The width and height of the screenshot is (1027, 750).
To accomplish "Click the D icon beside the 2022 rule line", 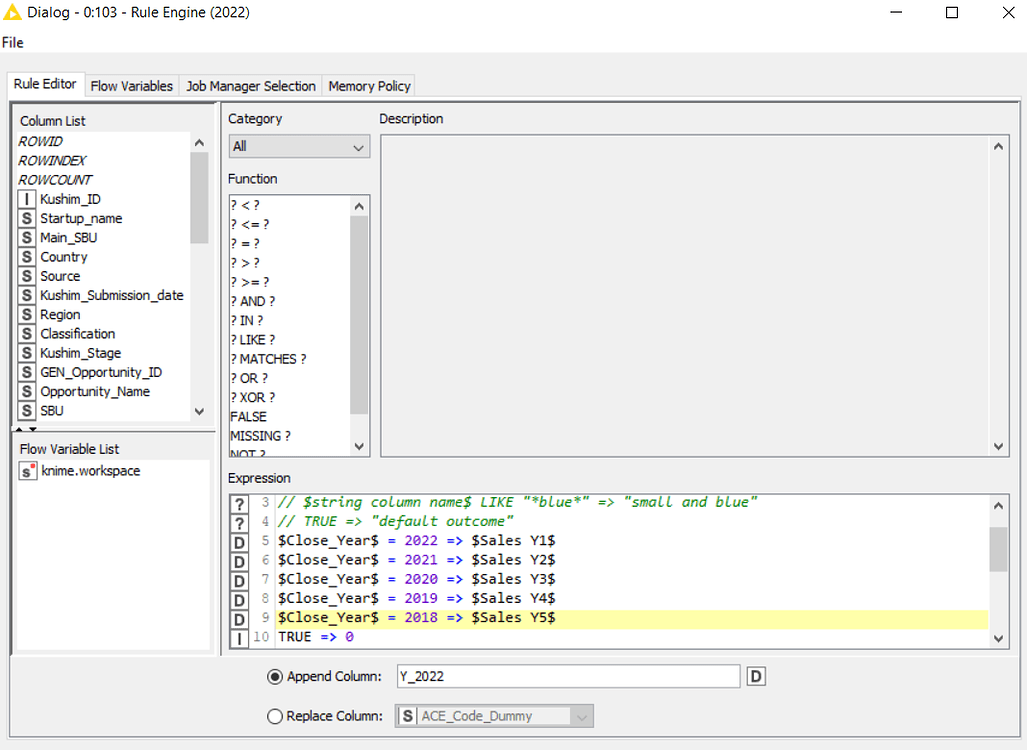I will [238, 541].
